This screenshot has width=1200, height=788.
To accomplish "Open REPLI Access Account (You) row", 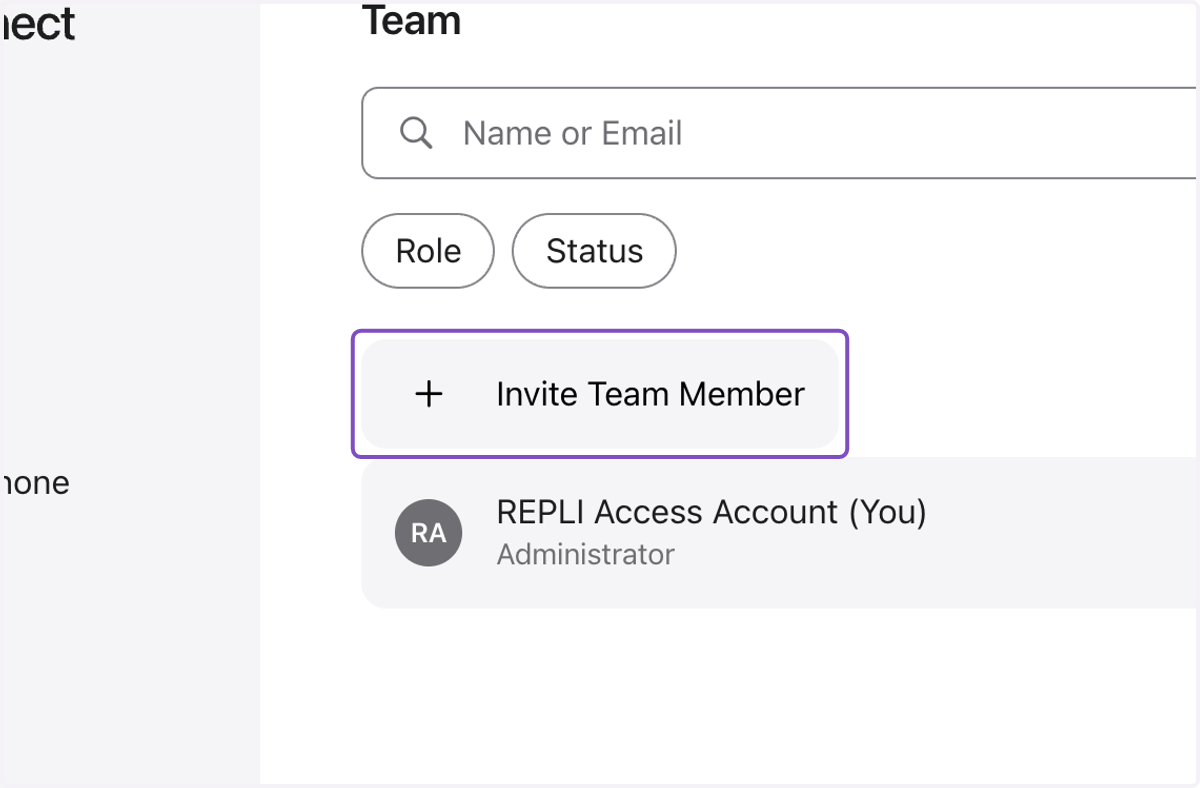I will (780, 533).
